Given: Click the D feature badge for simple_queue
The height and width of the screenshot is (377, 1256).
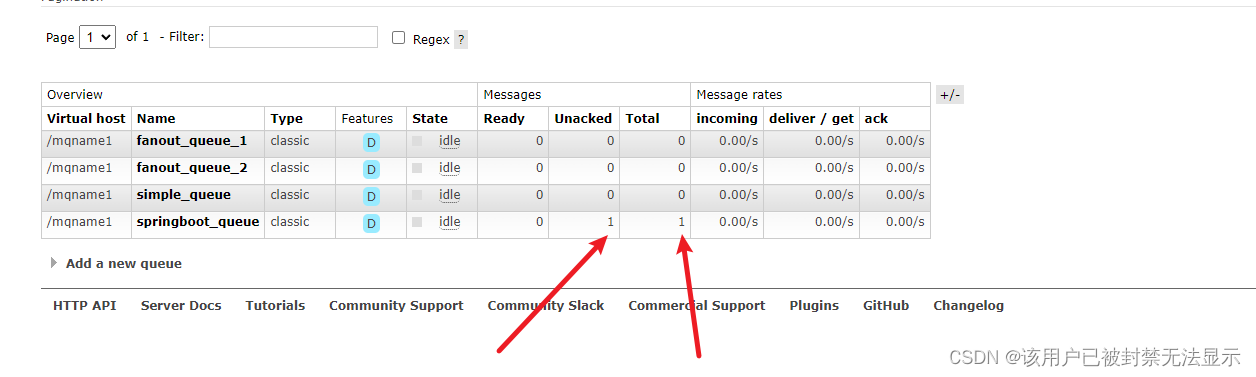Looking at the screenshot, I should 371,196.
